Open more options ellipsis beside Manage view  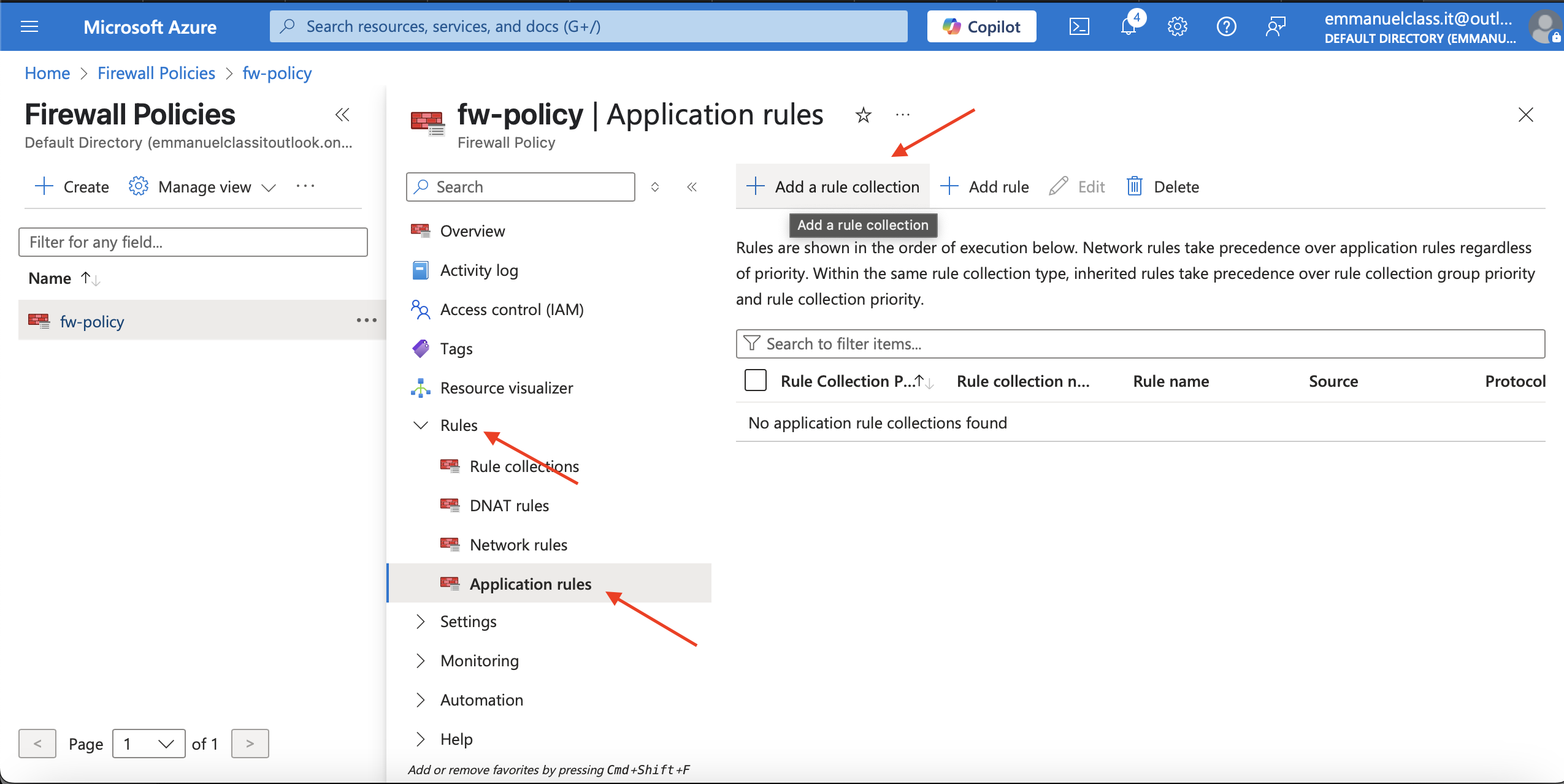[x=305, y=186]
